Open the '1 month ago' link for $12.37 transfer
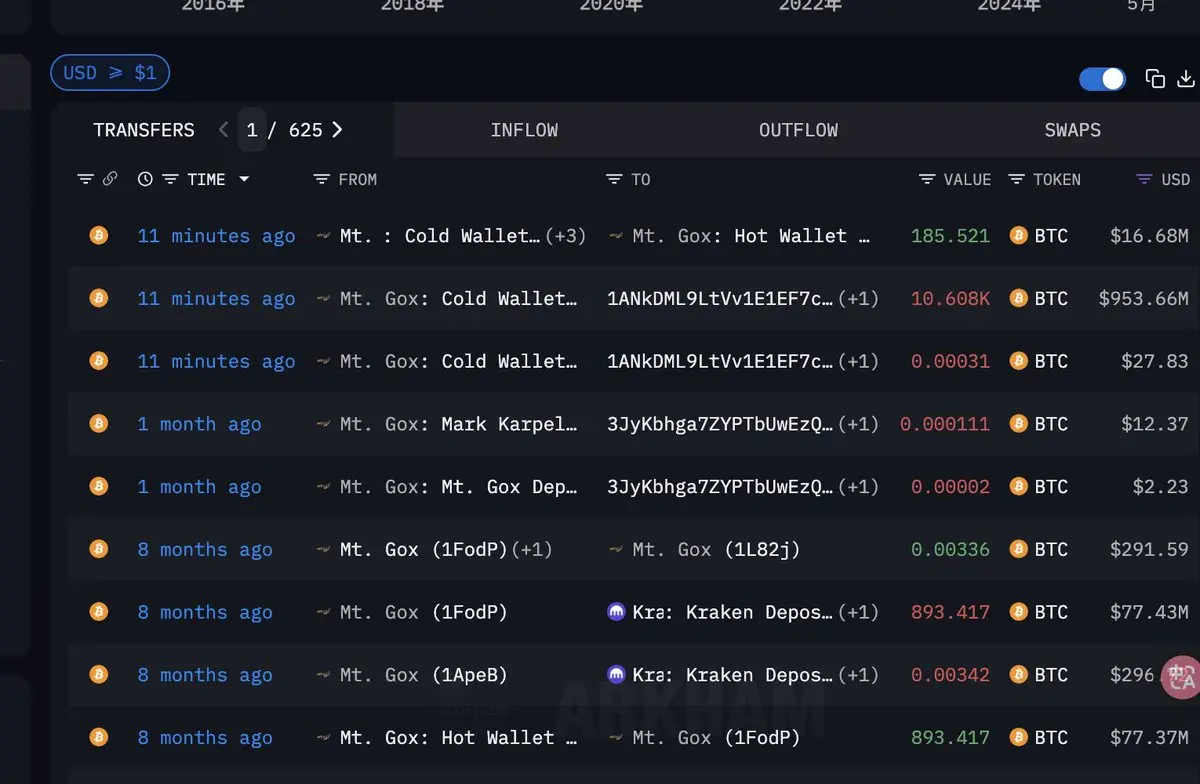The image size is (1200, 784). click(199, 424)
